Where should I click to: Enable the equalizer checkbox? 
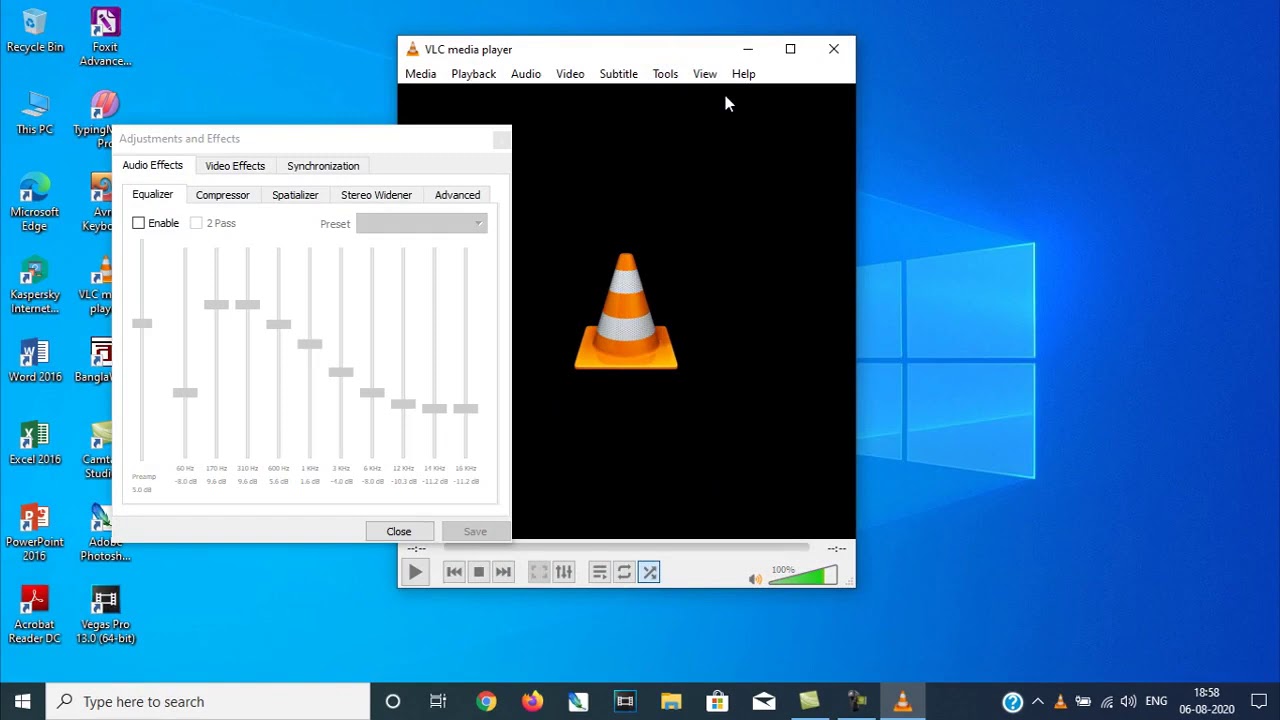tap(139, 223)
